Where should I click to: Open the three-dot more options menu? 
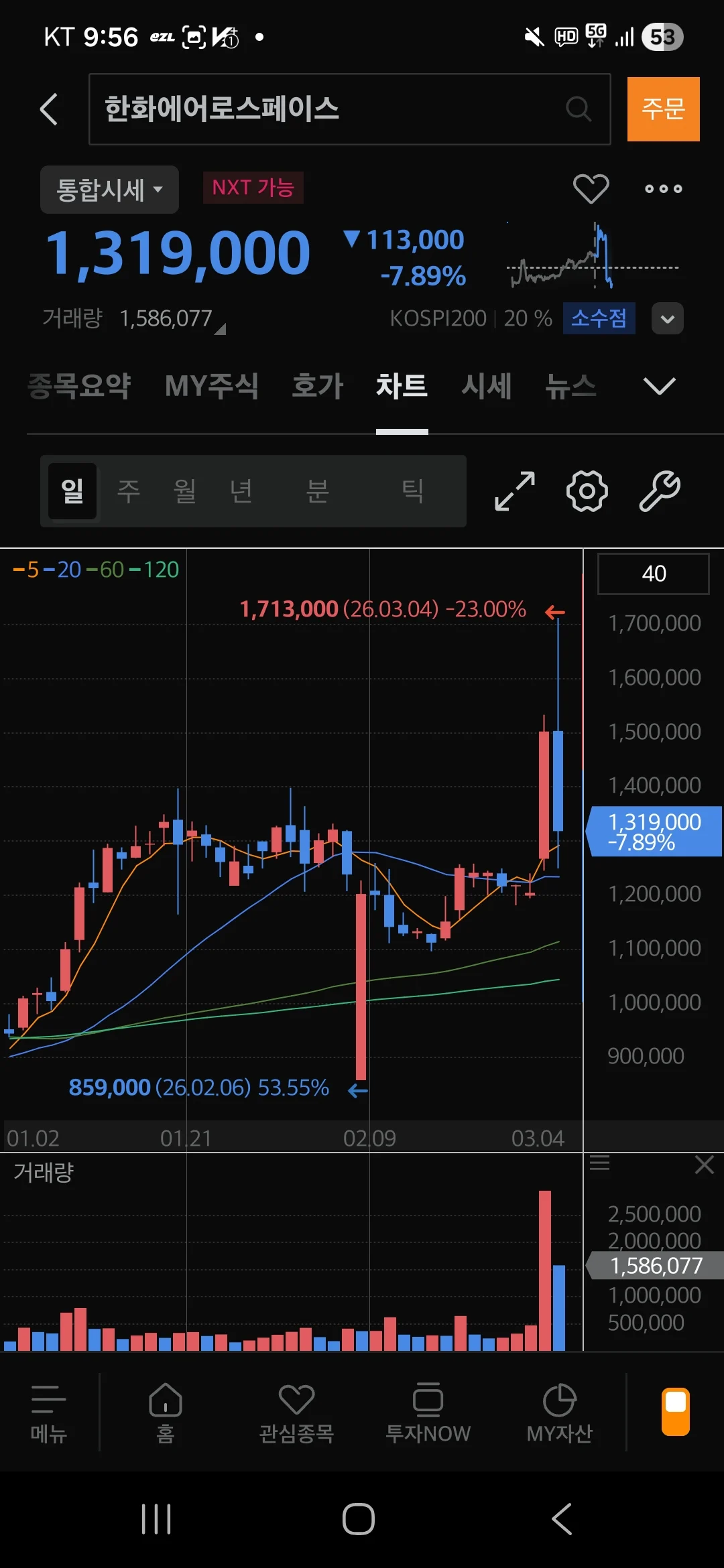tap(663, 189)
